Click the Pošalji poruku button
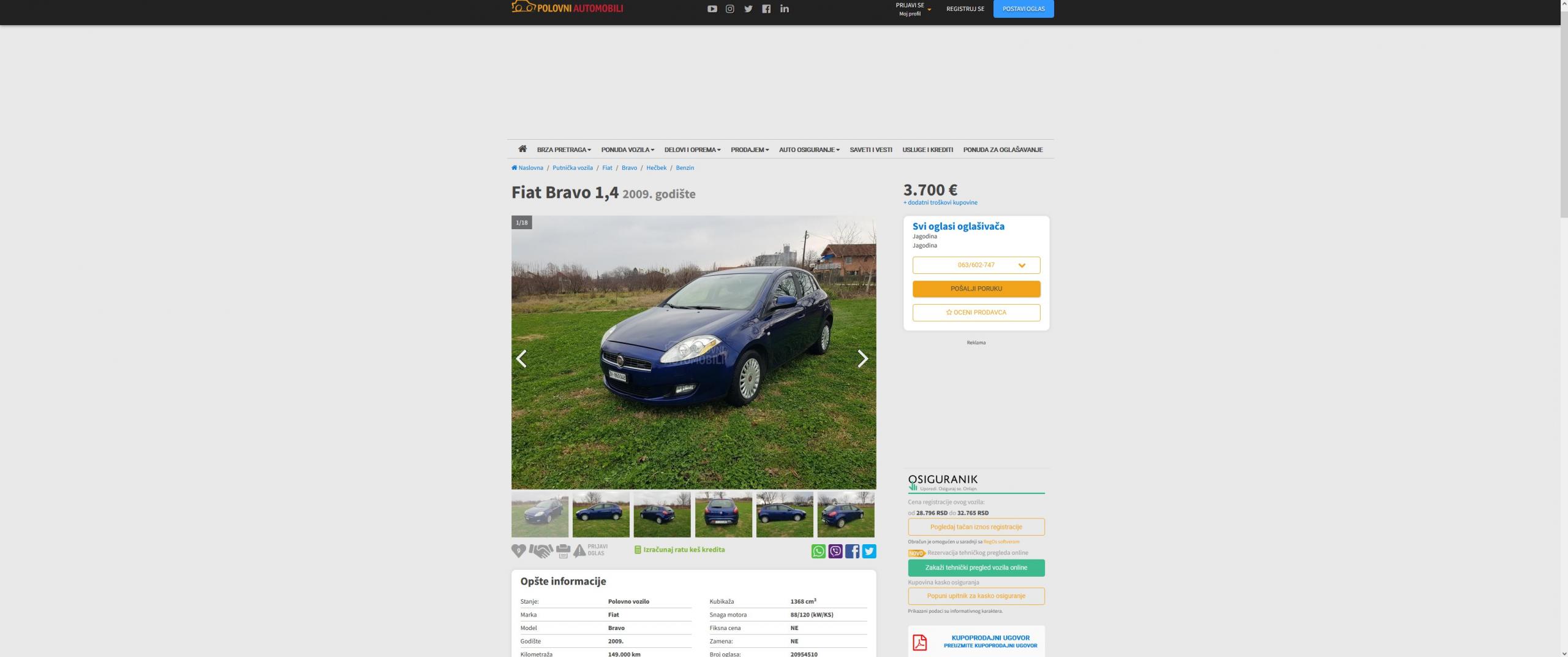 [x=976, y=289]
